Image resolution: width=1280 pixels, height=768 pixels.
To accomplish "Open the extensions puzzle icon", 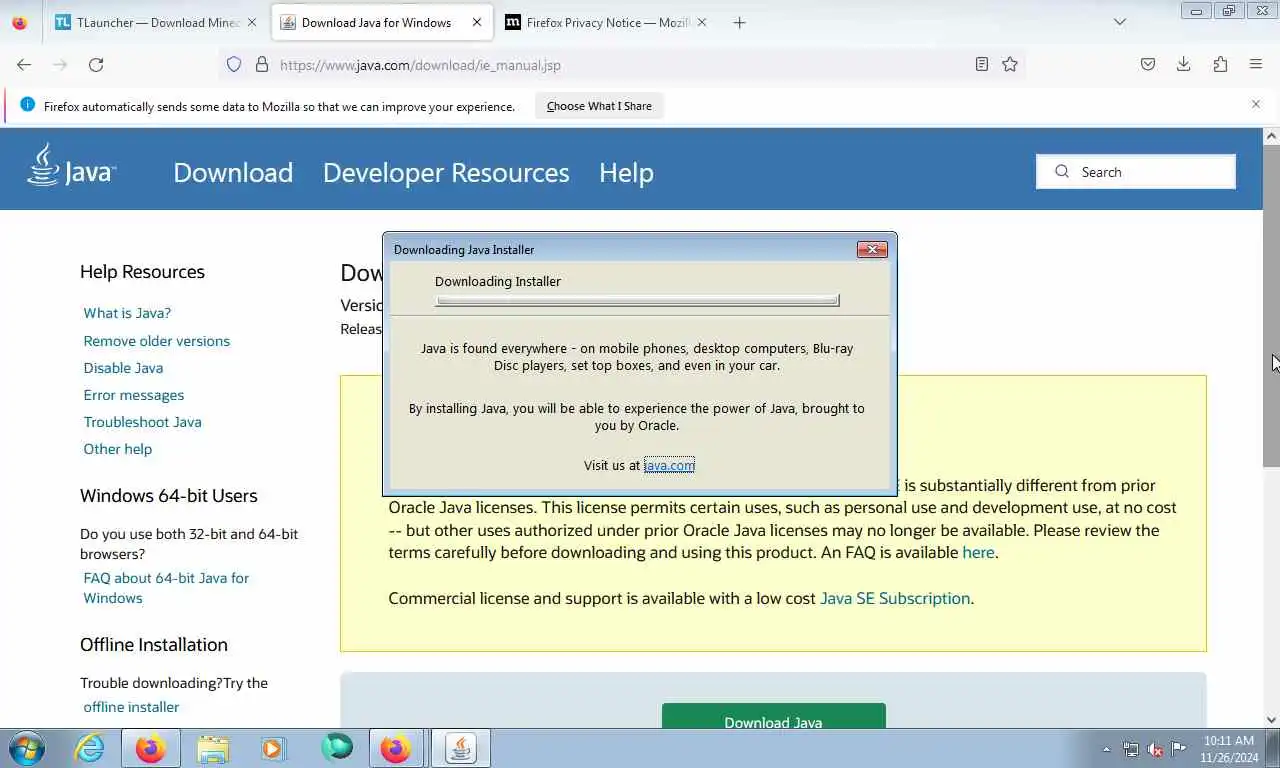I will (x=1220, y=64).
